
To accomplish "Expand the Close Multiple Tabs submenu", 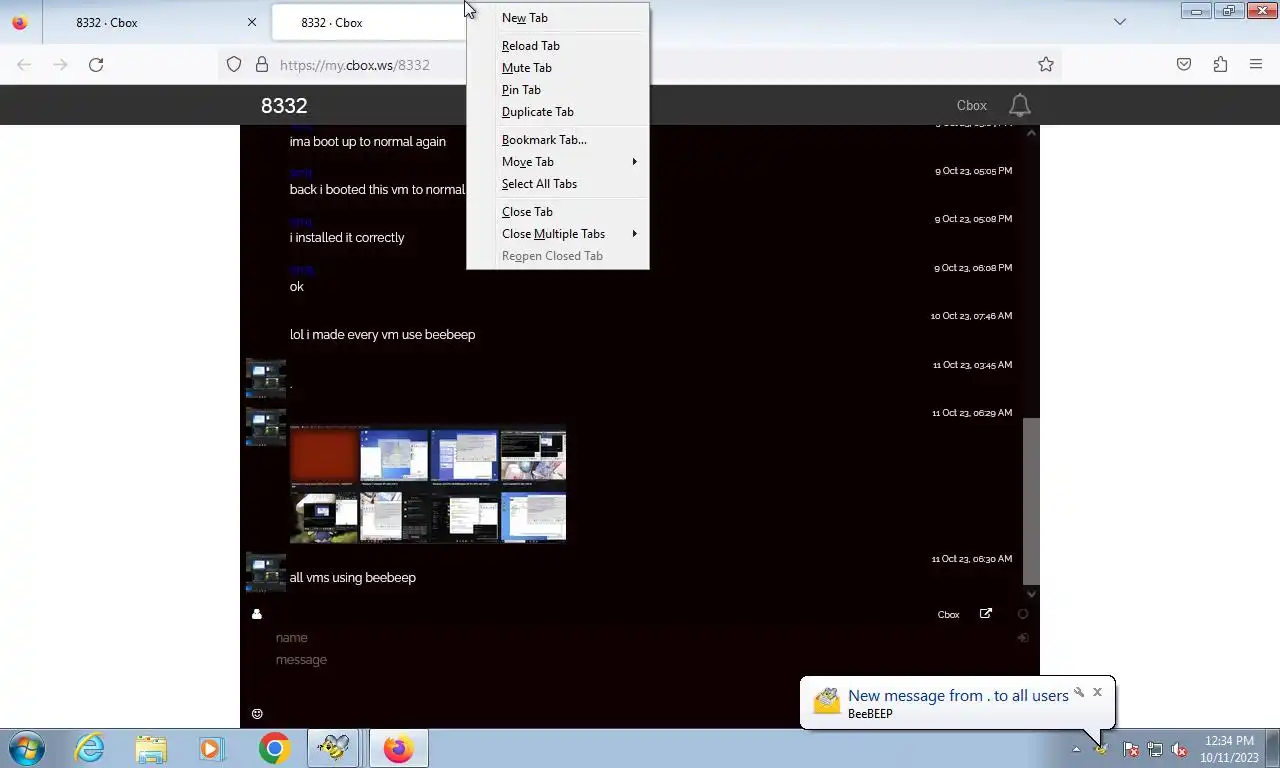I will click(558, 234).
